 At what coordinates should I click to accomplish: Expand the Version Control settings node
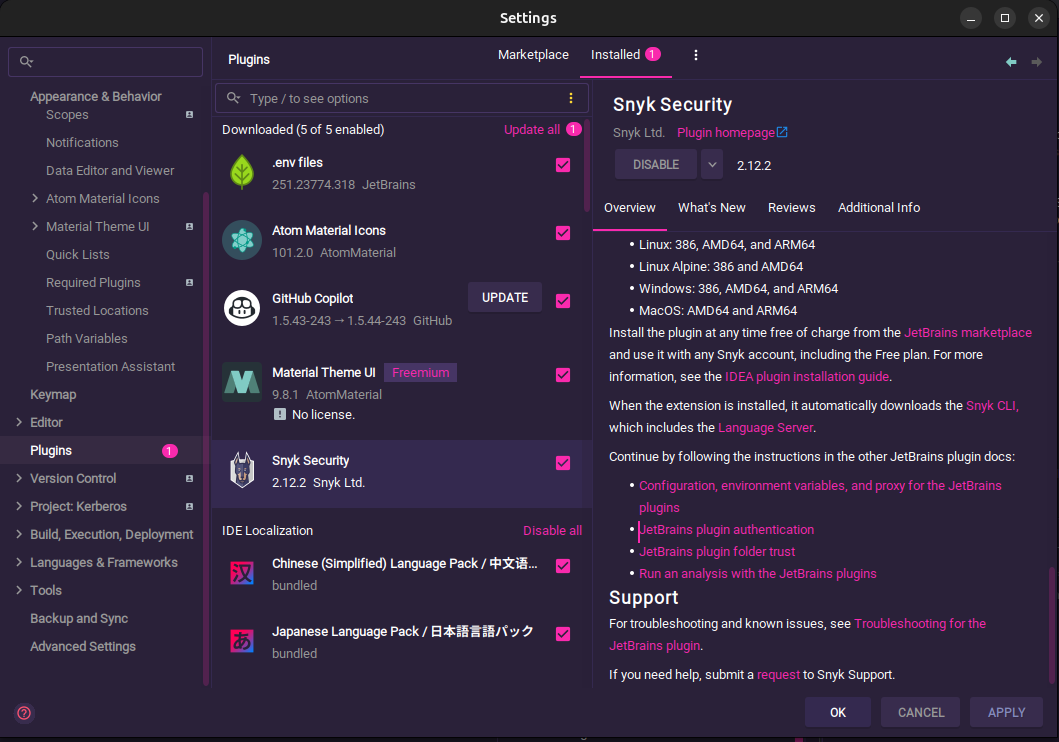tap(19, 479)
